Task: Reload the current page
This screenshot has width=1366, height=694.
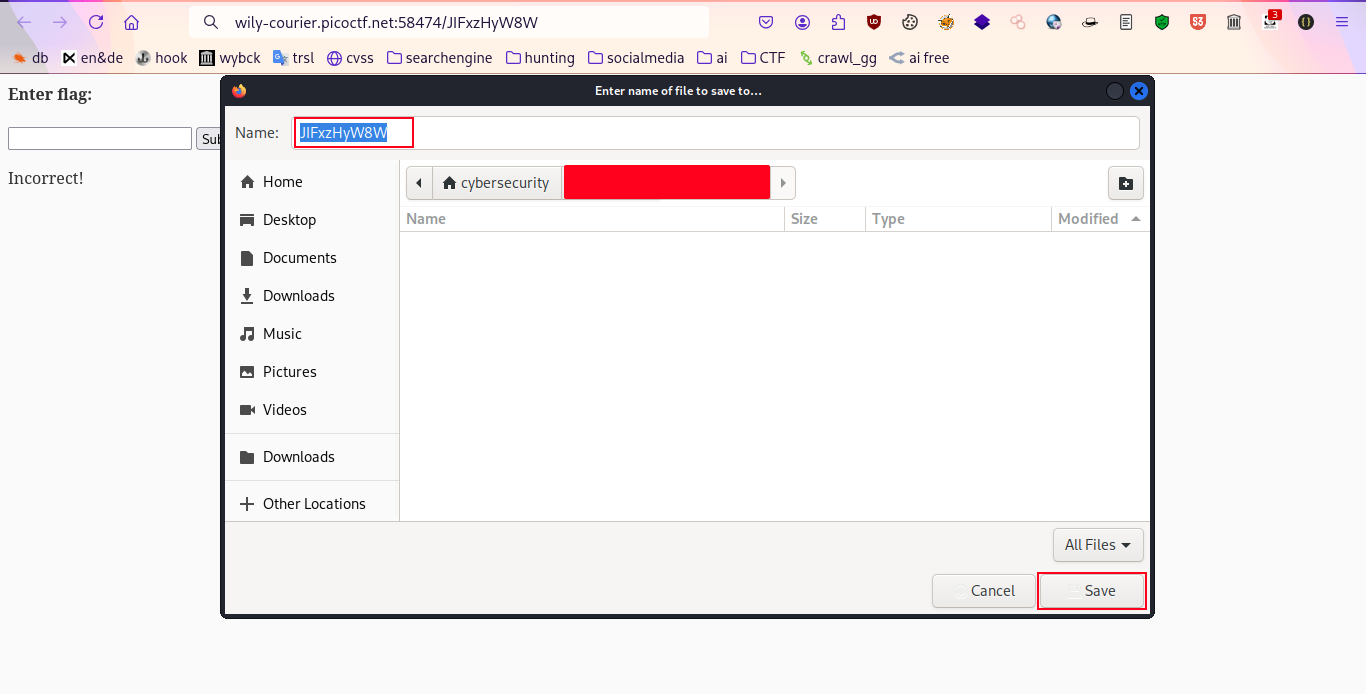Action: pyautogui.click(x=96, y=22)
